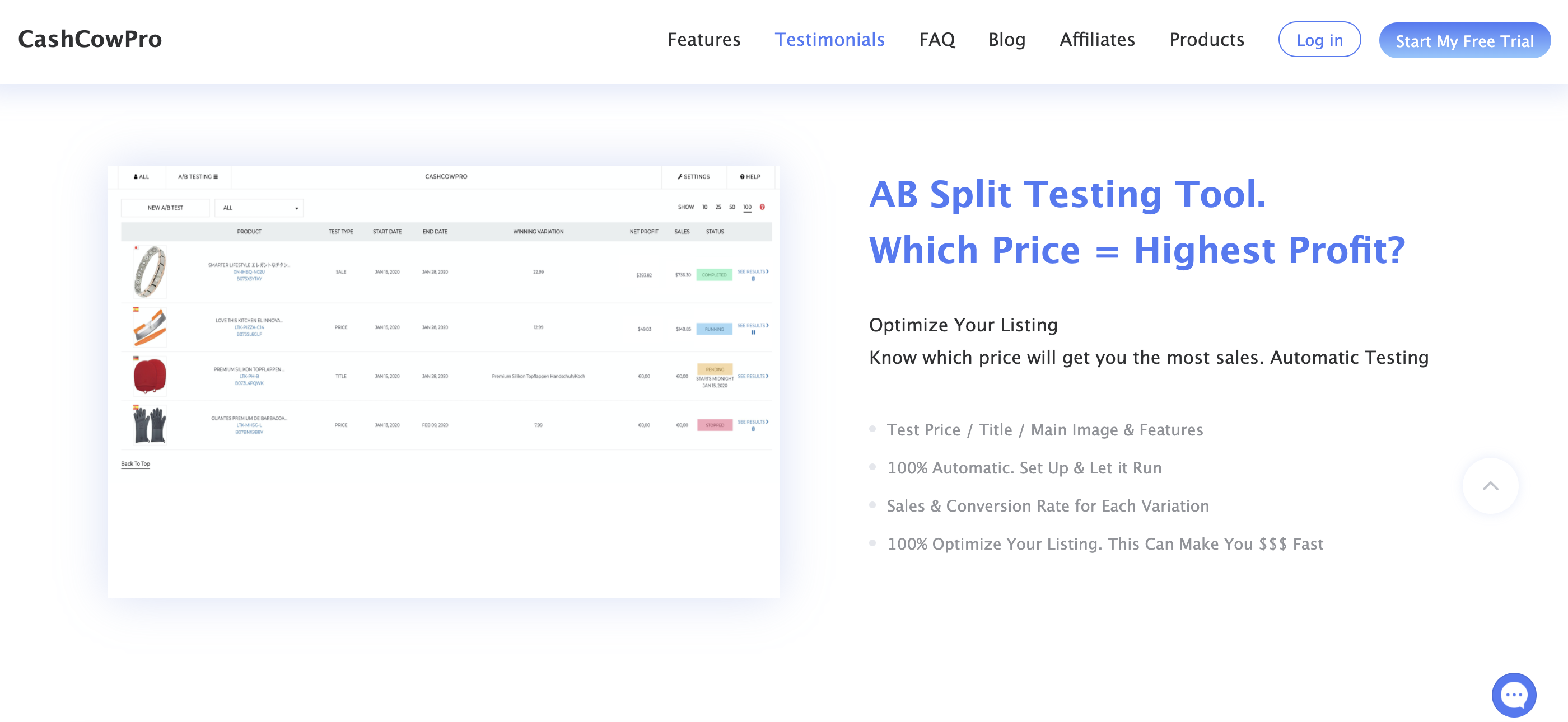Open SKU link 0N-IHBQ-N02U
This screenshot has width=1568, height=722.
pyautogui.click(x=249, y=272)
